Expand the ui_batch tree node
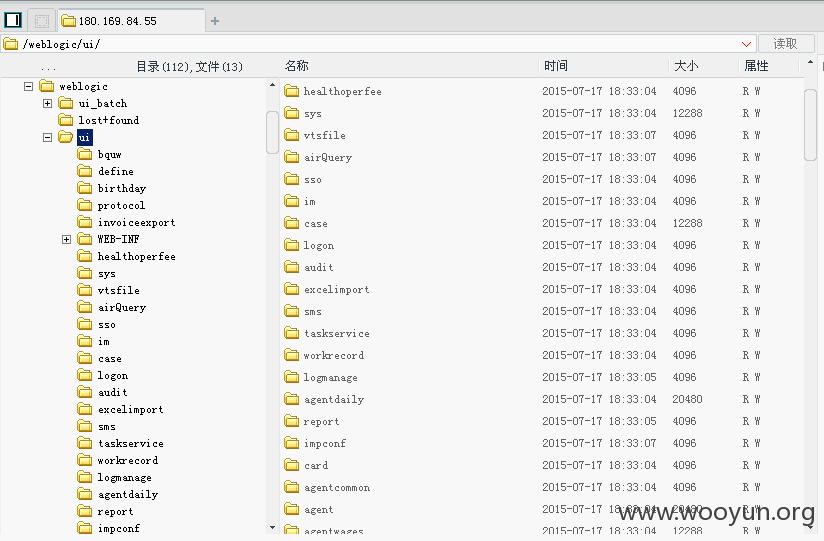The height and width of the screenshot is (541, 824). pyautogui.click(x=47, y=104)
